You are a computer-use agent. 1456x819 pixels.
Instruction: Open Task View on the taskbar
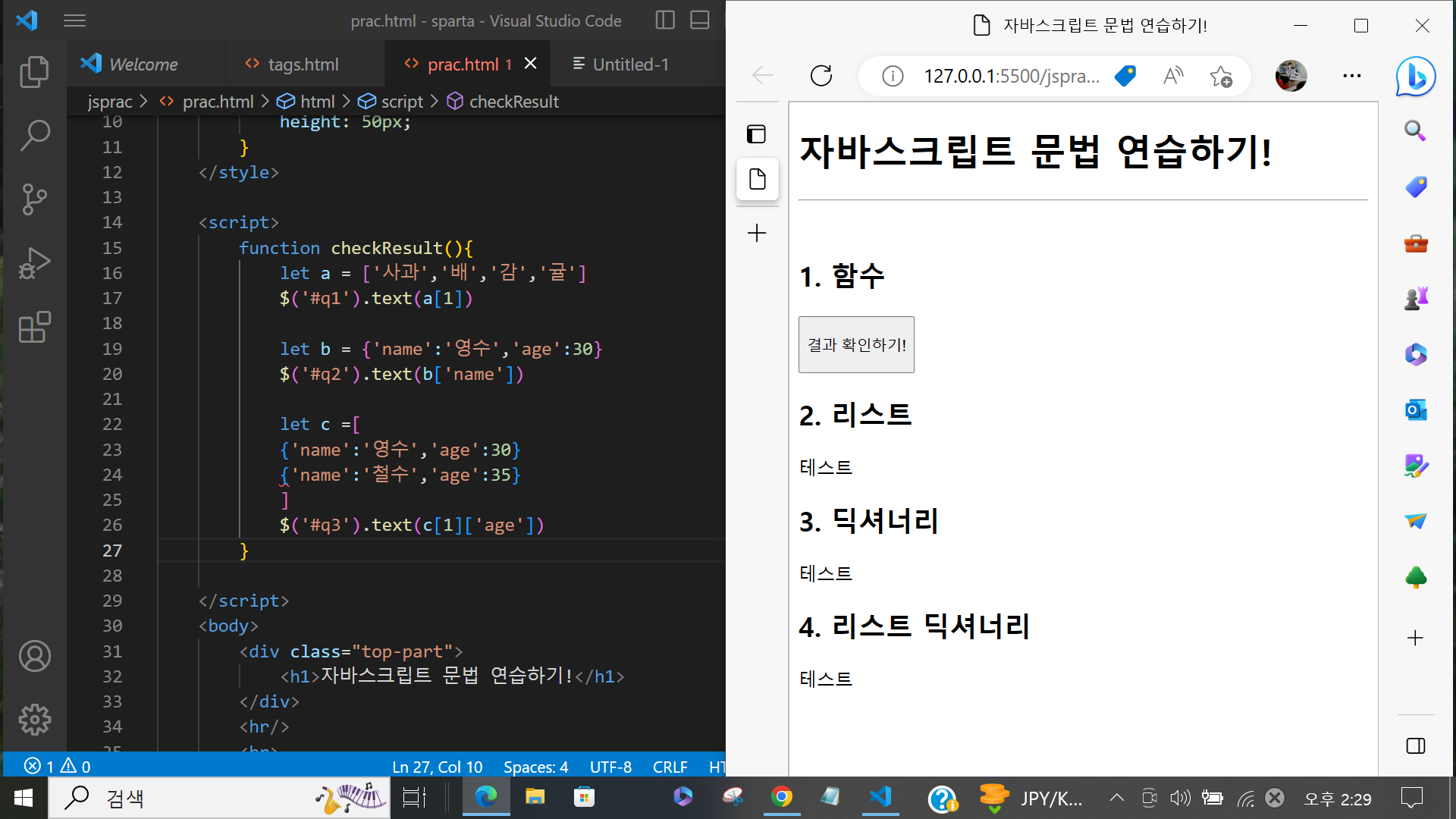414,798
